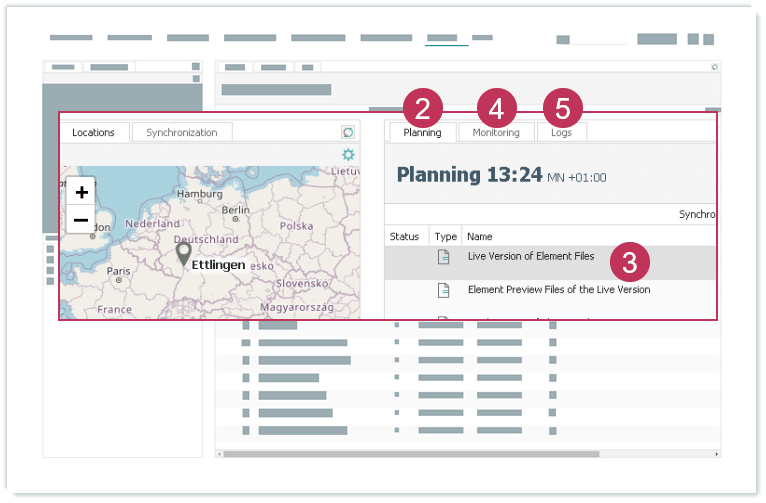Open map settings gear icon
This screenshot has width=766, height=503.
(x=348, y=154)
